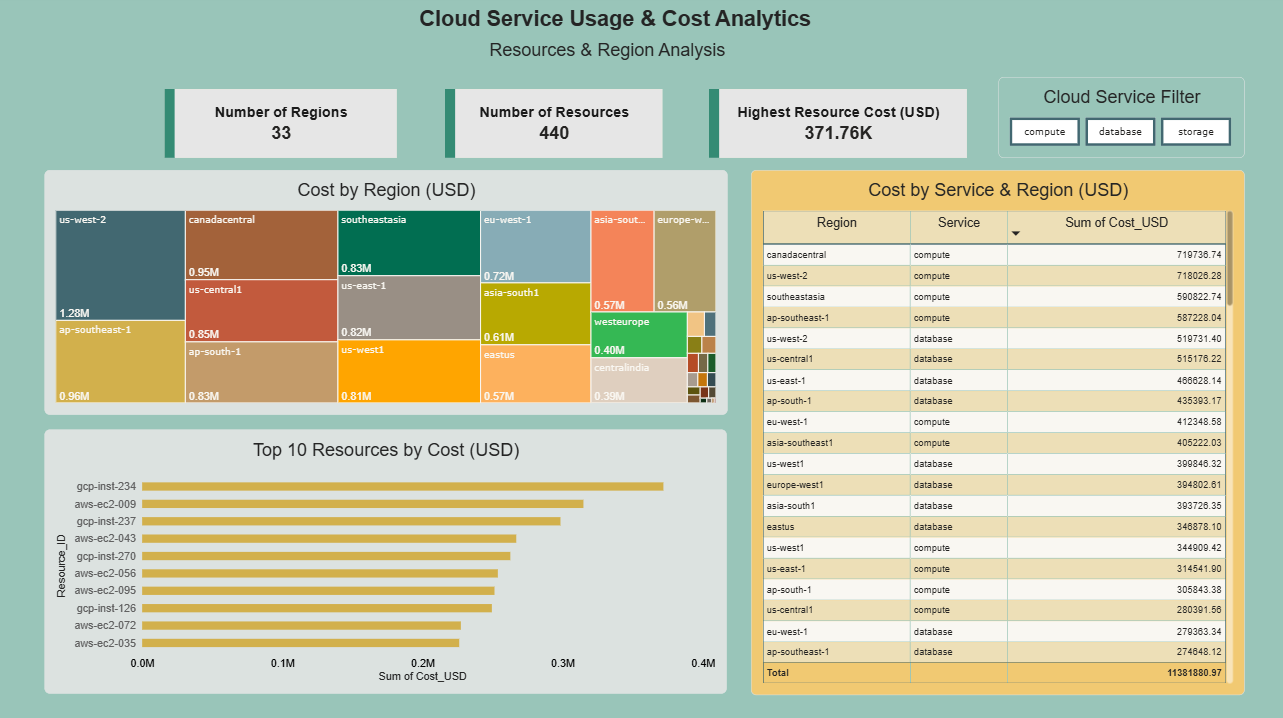The height and width of the screenshot is (718, 1283).
Task: Select the table's vertical scrollbar
Action: click(x=1230, y=258)
